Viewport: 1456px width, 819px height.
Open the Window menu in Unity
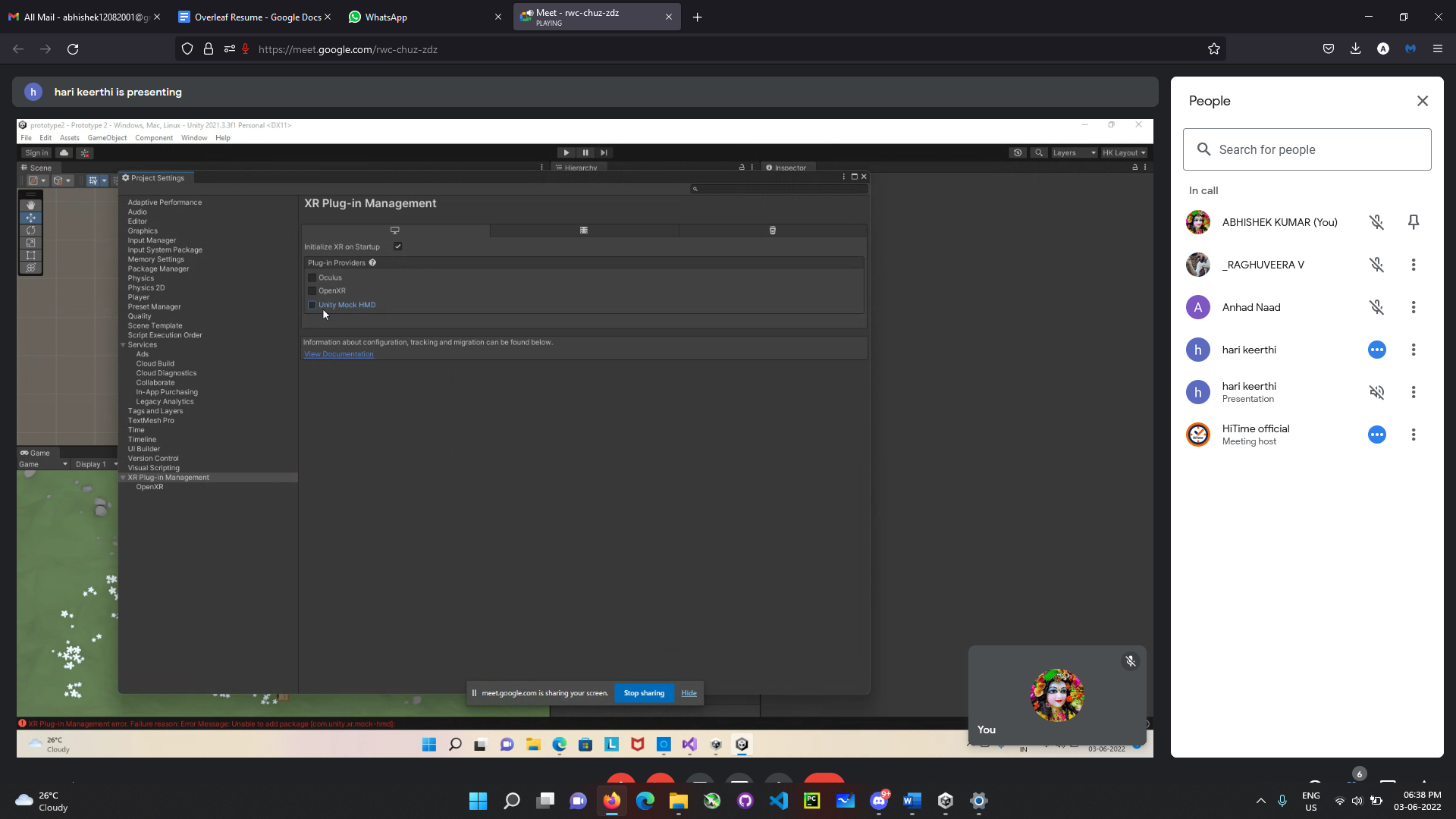coord(194,137)
